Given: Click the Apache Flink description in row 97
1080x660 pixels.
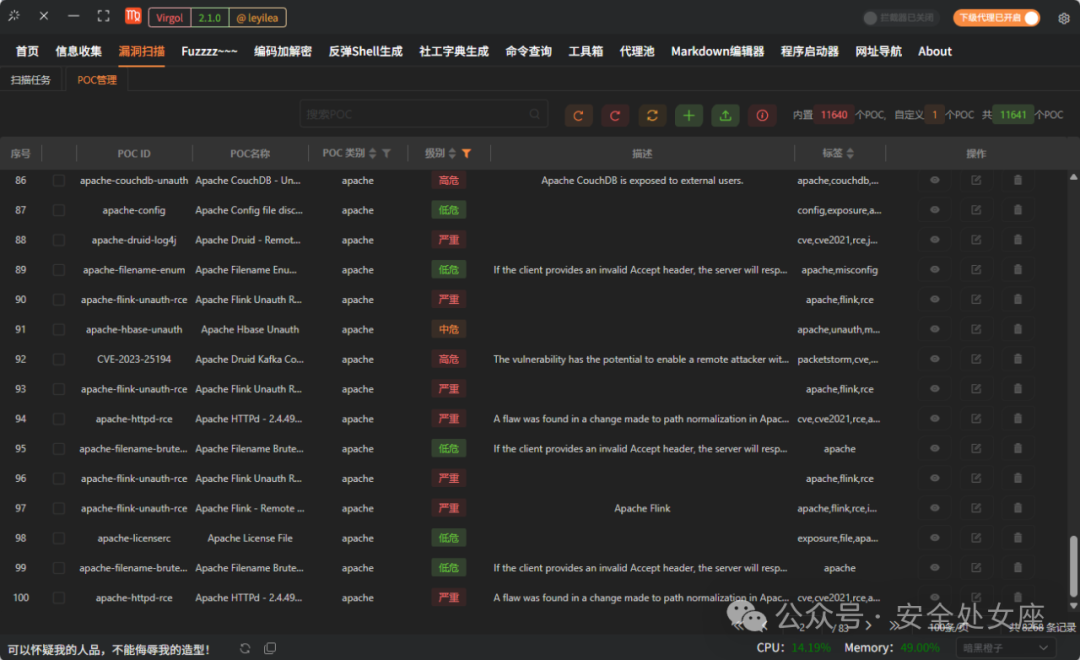Looking at the screenshot, I should tap(642, 508).
